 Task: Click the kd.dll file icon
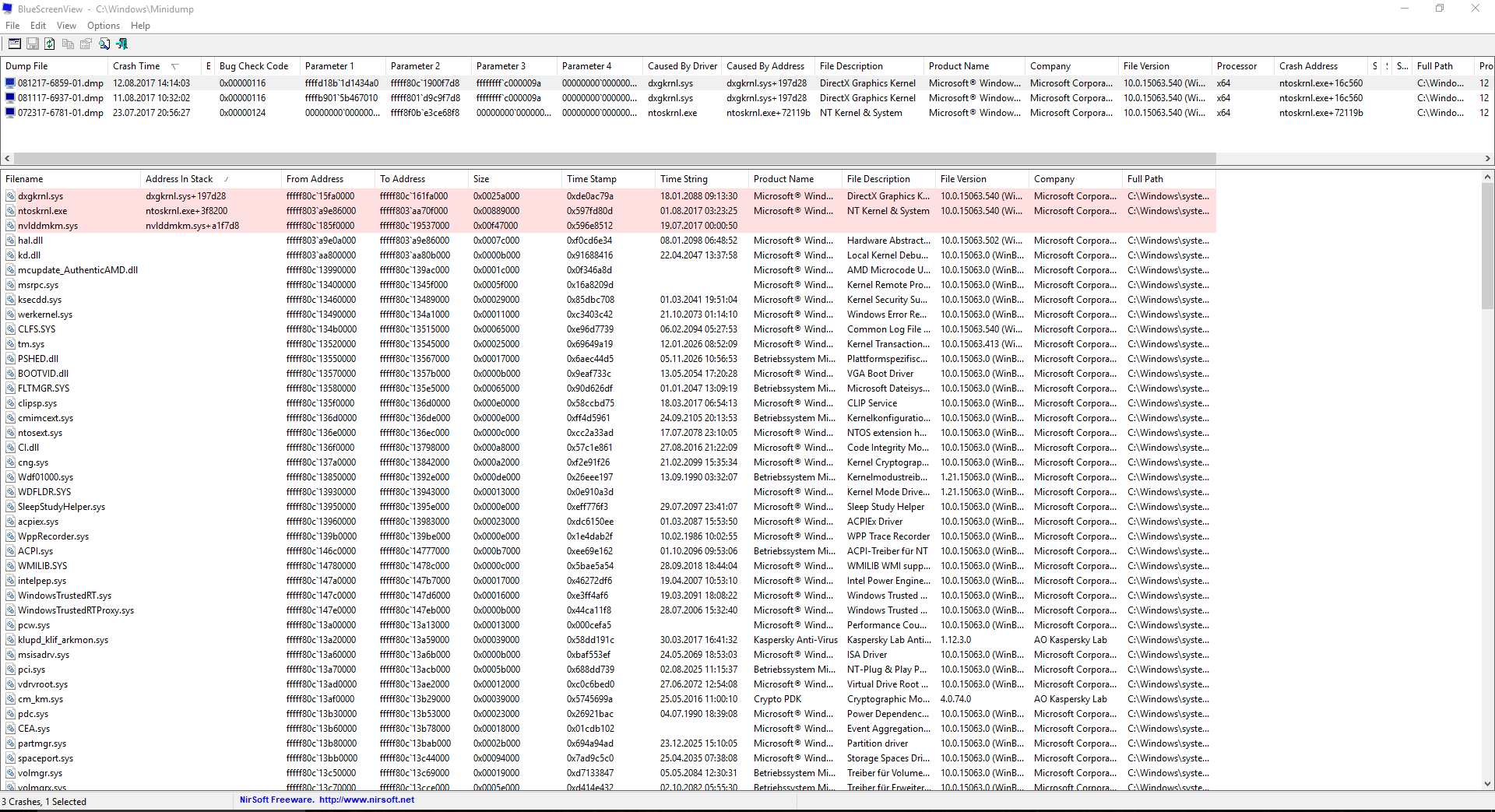[11, 255]
